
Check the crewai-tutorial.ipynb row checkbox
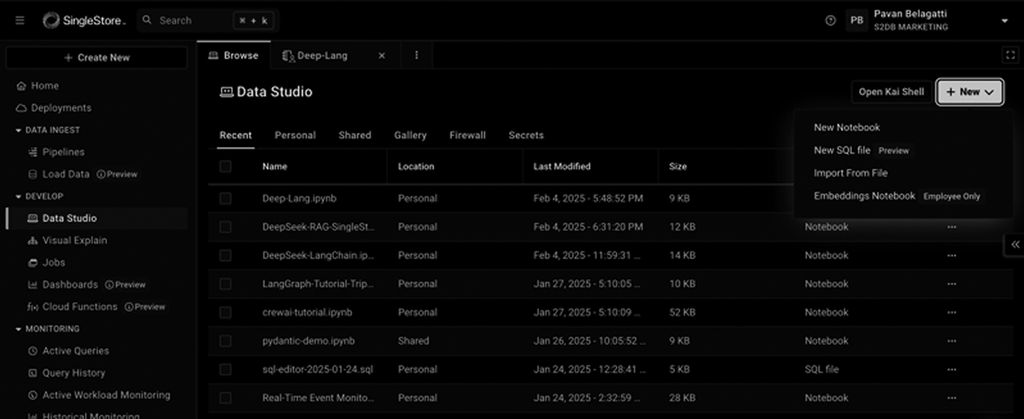225,313
